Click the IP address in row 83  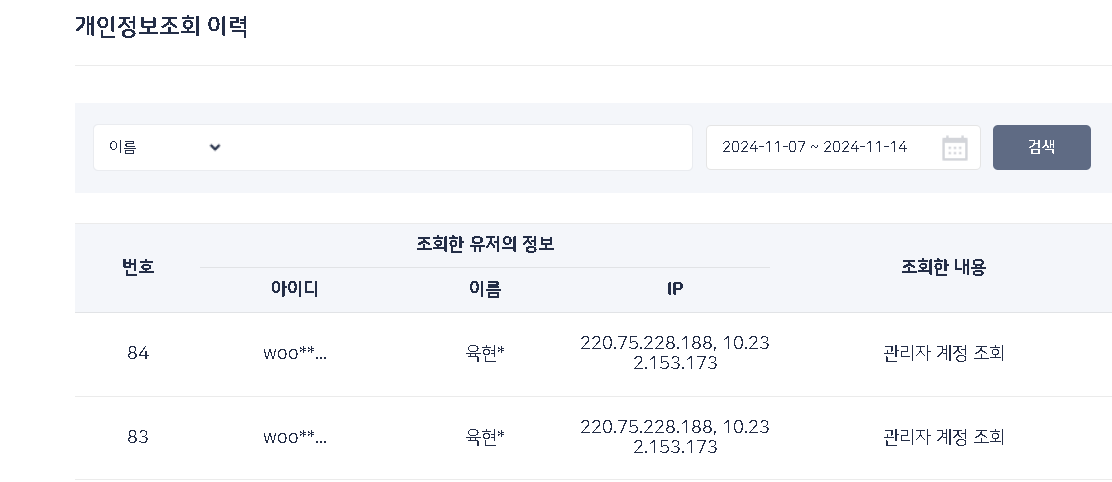[x=675, y=437]
